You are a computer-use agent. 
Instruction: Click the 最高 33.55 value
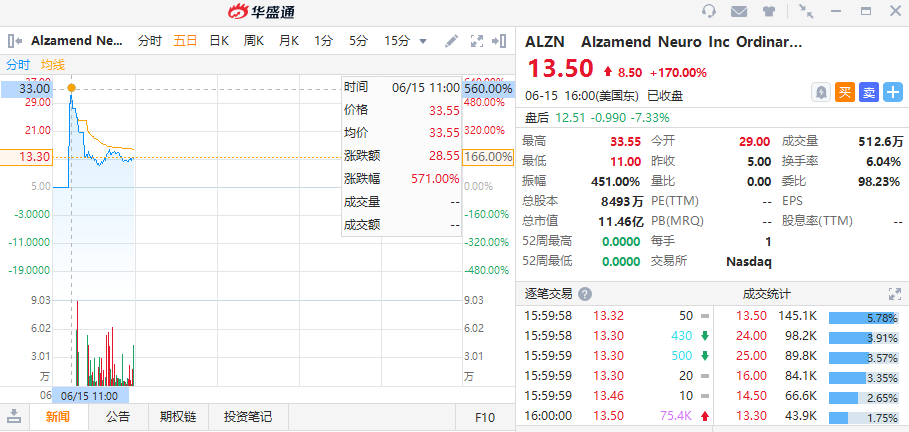pos(626,142)
